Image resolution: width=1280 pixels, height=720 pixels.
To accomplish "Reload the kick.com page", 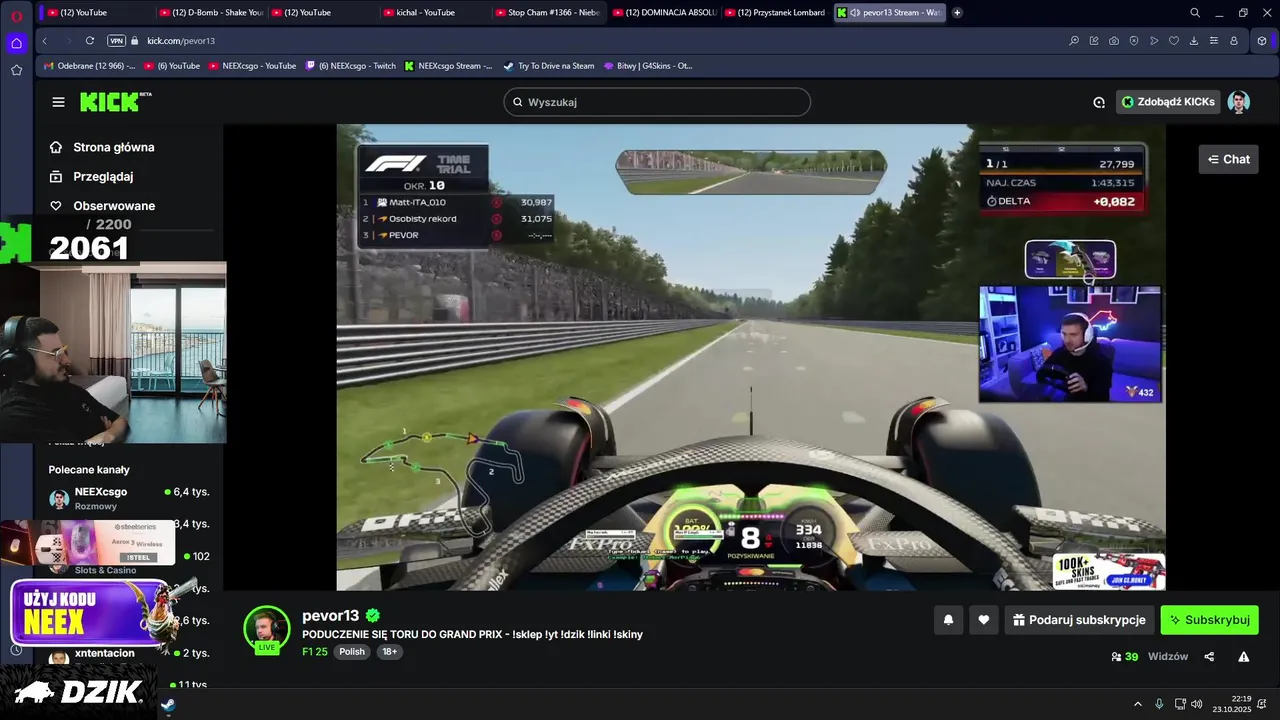I will click(90, 41).
